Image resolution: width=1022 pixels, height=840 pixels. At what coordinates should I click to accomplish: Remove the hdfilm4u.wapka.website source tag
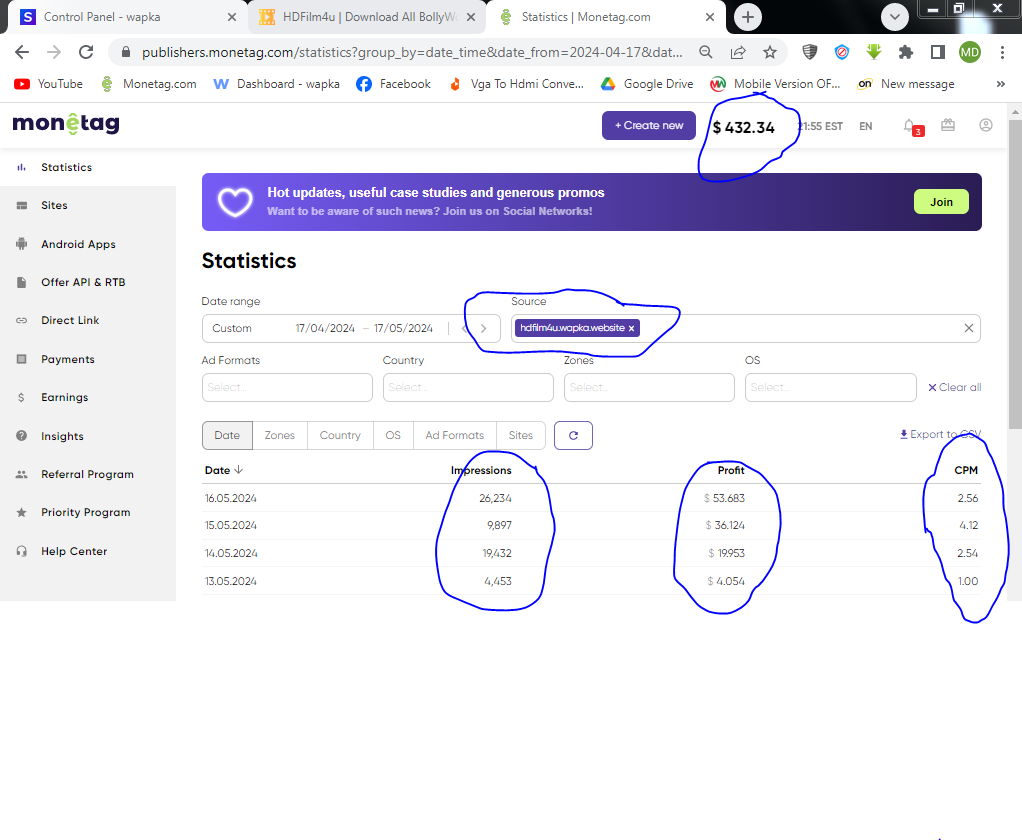(631, 328)
